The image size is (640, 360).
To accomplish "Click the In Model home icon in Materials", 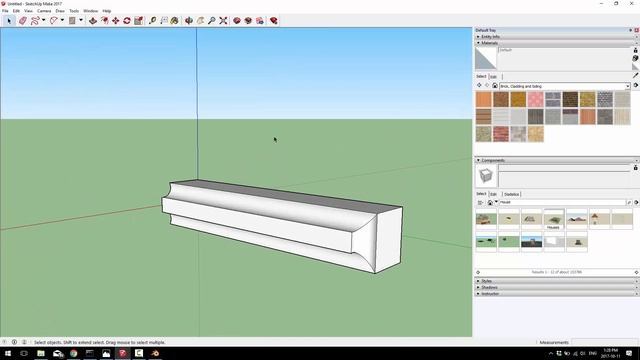I will click(x=495, y=86).
